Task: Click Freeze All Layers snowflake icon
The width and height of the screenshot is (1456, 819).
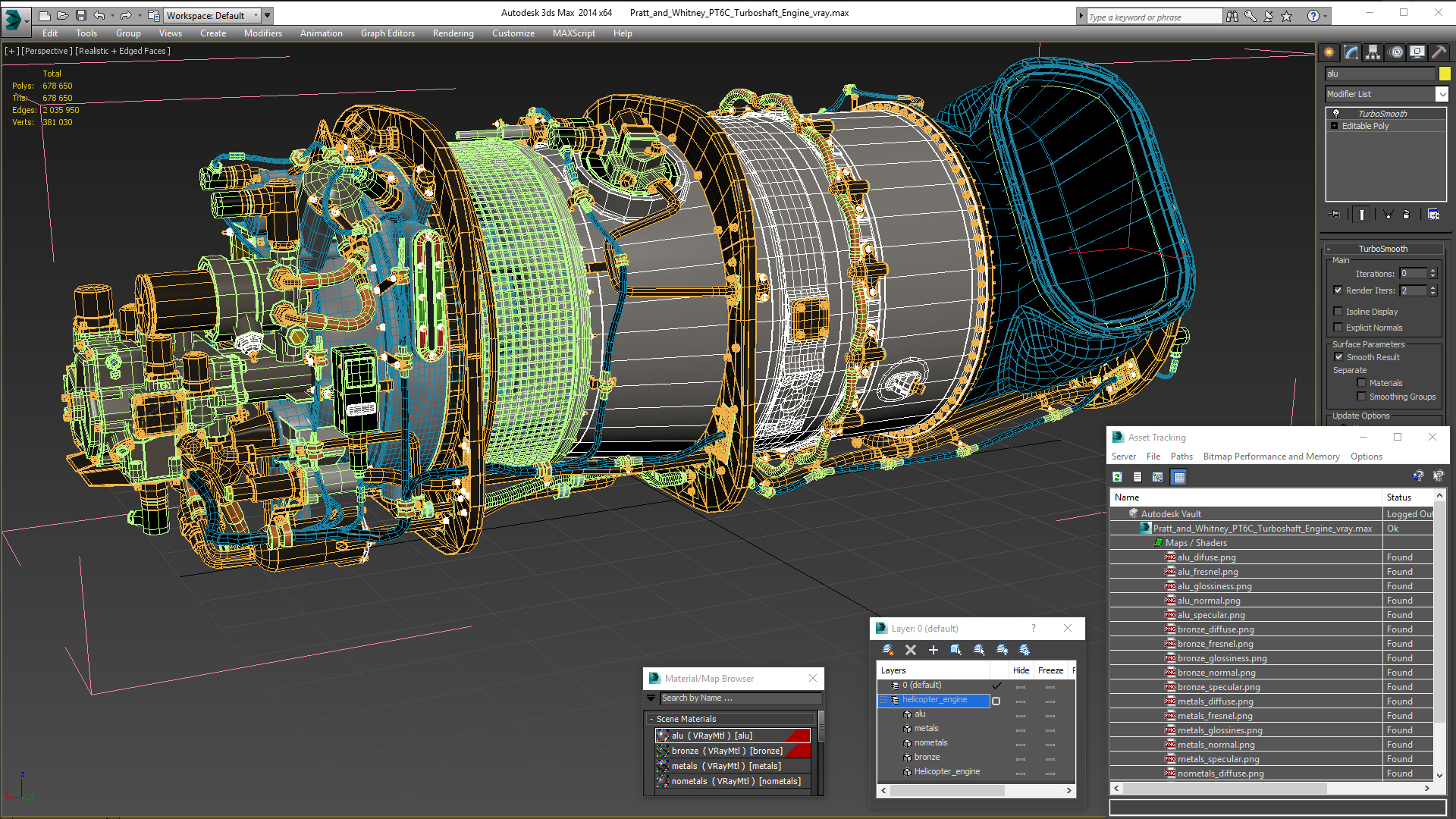Action: pyautogui.click(x=1024, y=650)
